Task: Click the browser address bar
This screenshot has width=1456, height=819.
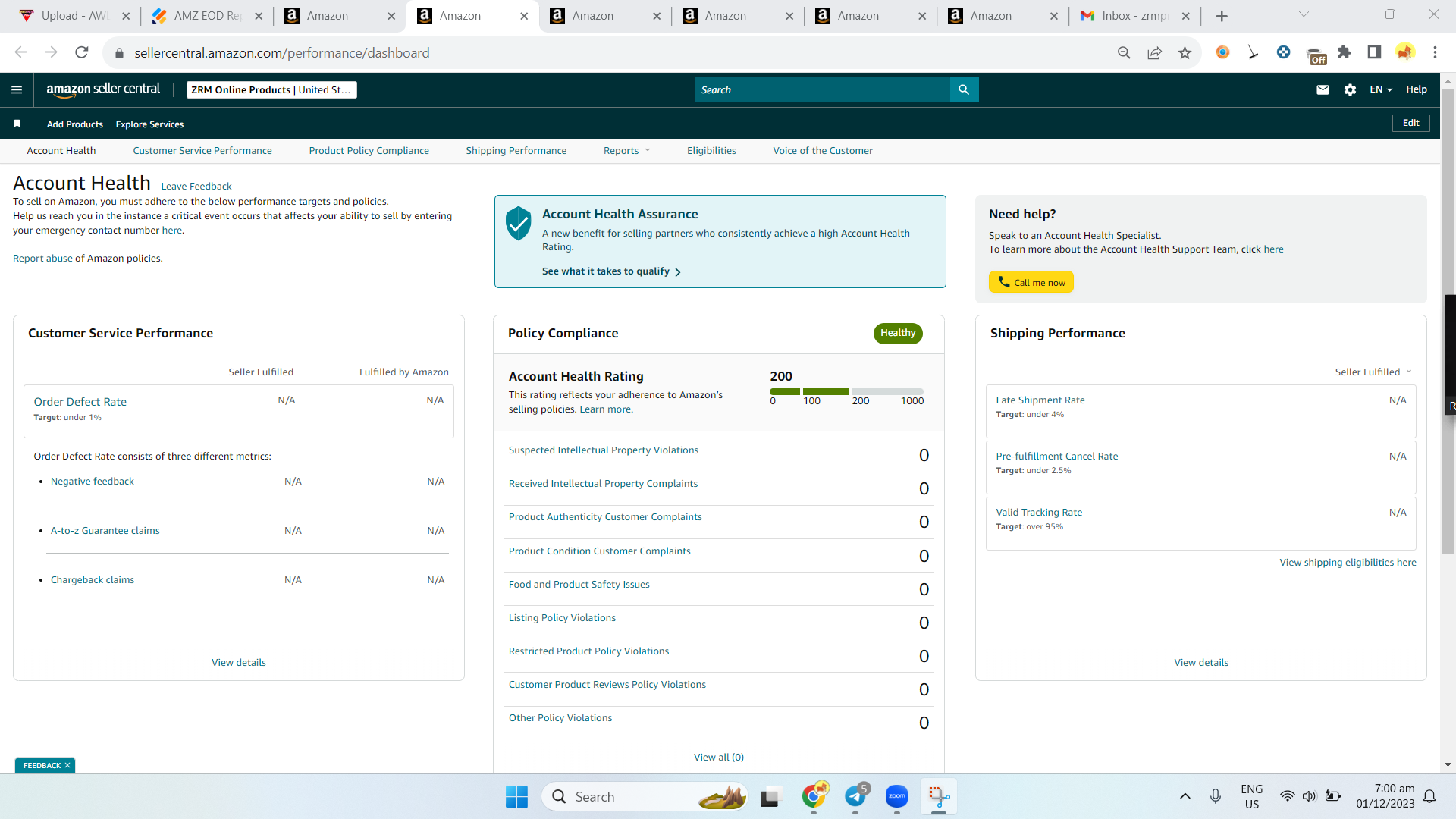Action: click(x=614, y=53)
